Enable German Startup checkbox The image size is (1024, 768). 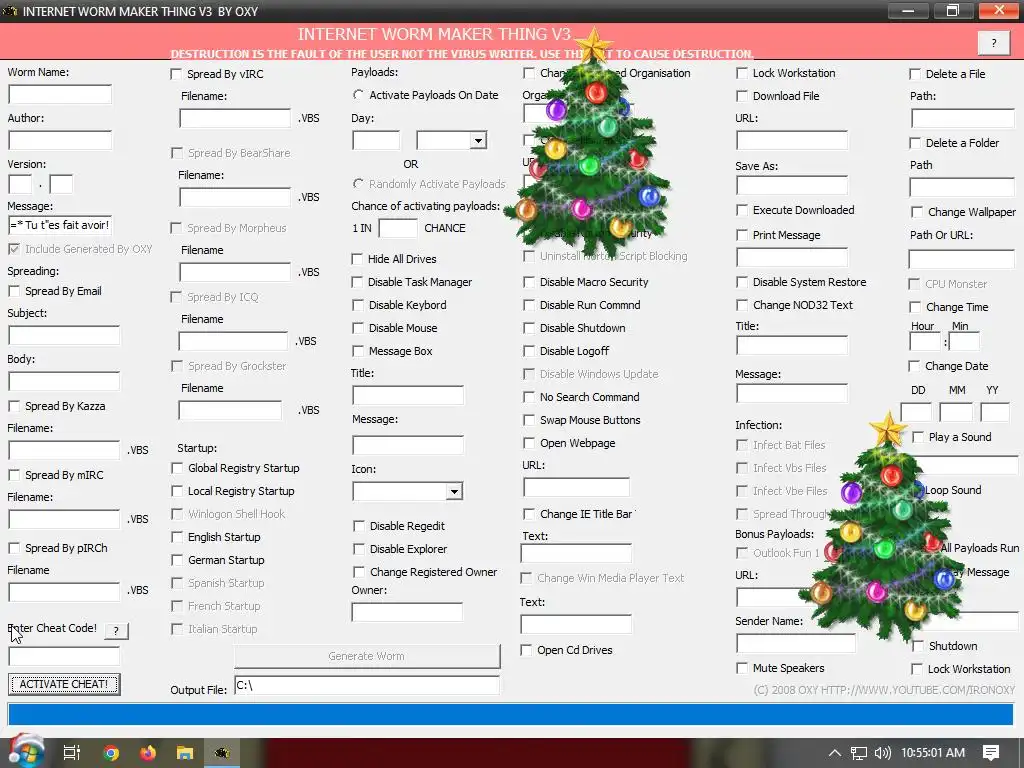tap(177, 560)
